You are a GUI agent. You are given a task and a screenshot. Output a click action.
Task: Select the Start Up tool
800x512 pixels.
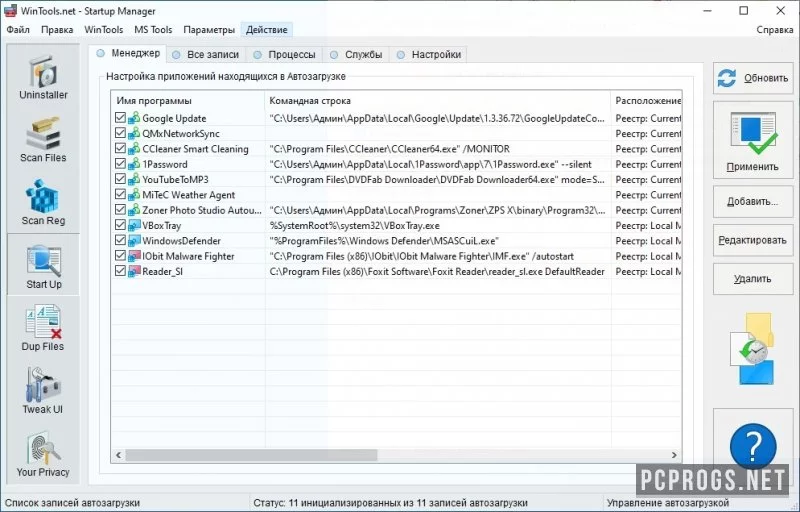[x=43, y=266]
